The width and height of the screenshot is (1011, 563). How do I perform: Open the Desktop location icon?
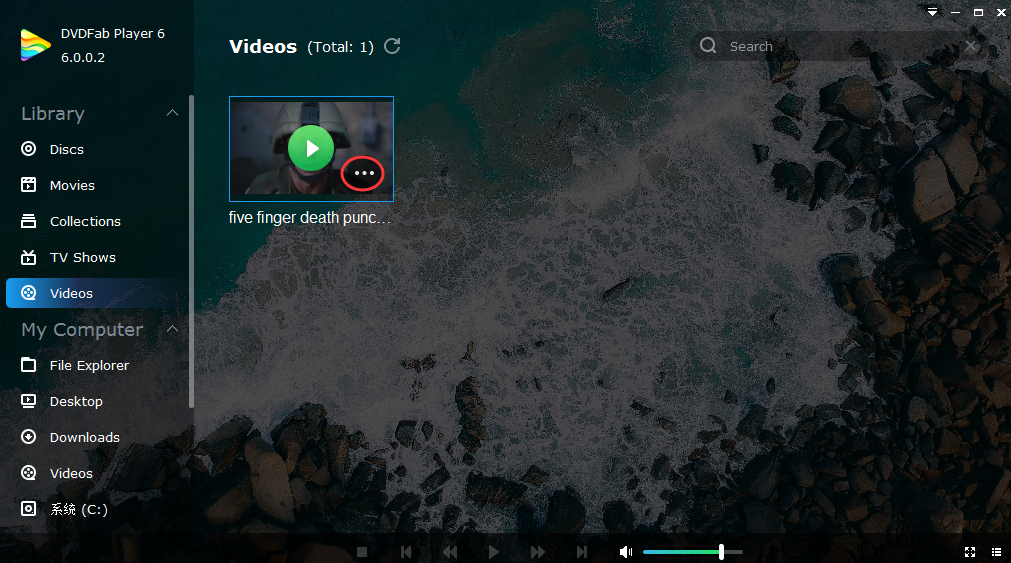(28, 401)
